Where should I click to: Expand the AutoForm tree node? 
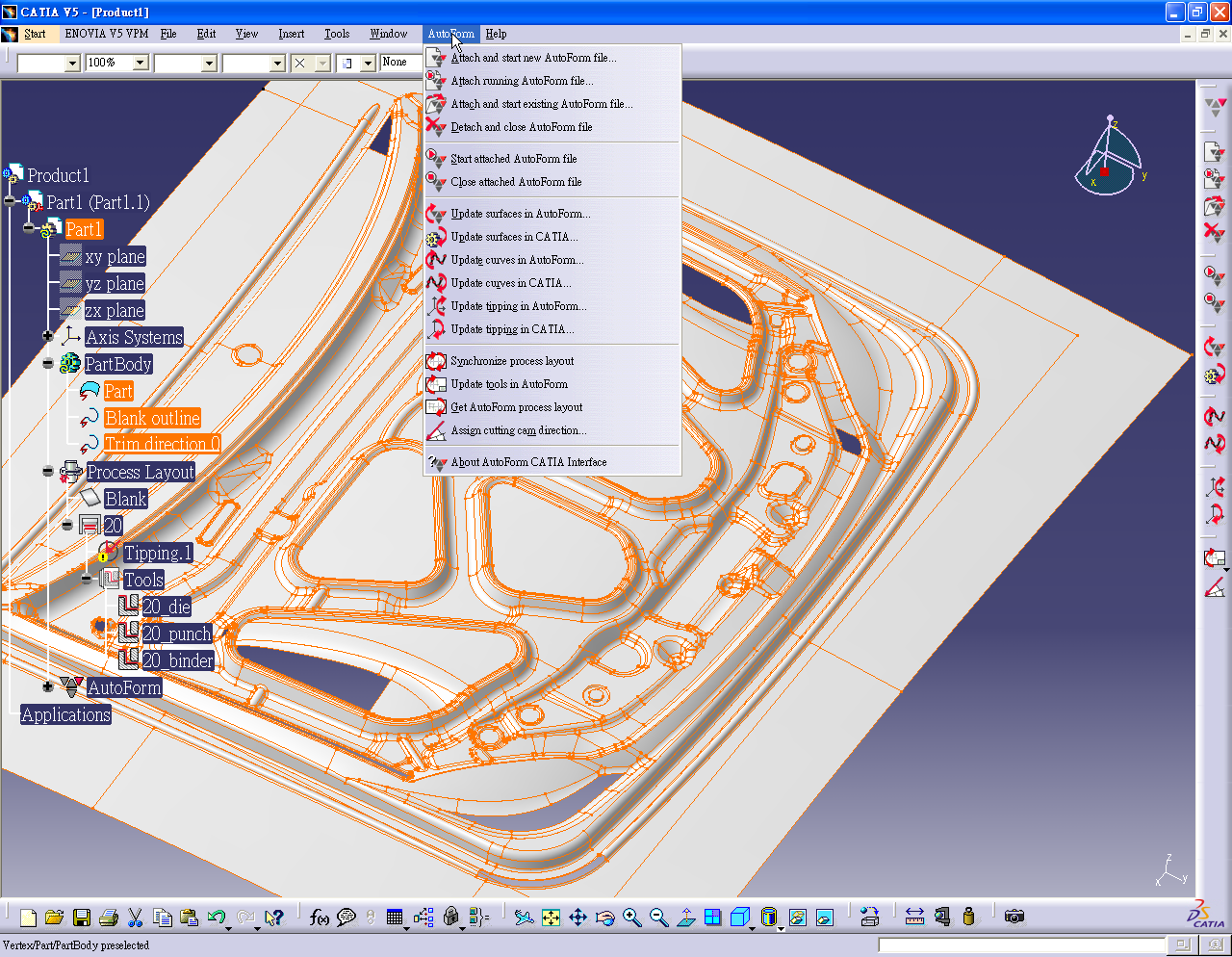48,686
